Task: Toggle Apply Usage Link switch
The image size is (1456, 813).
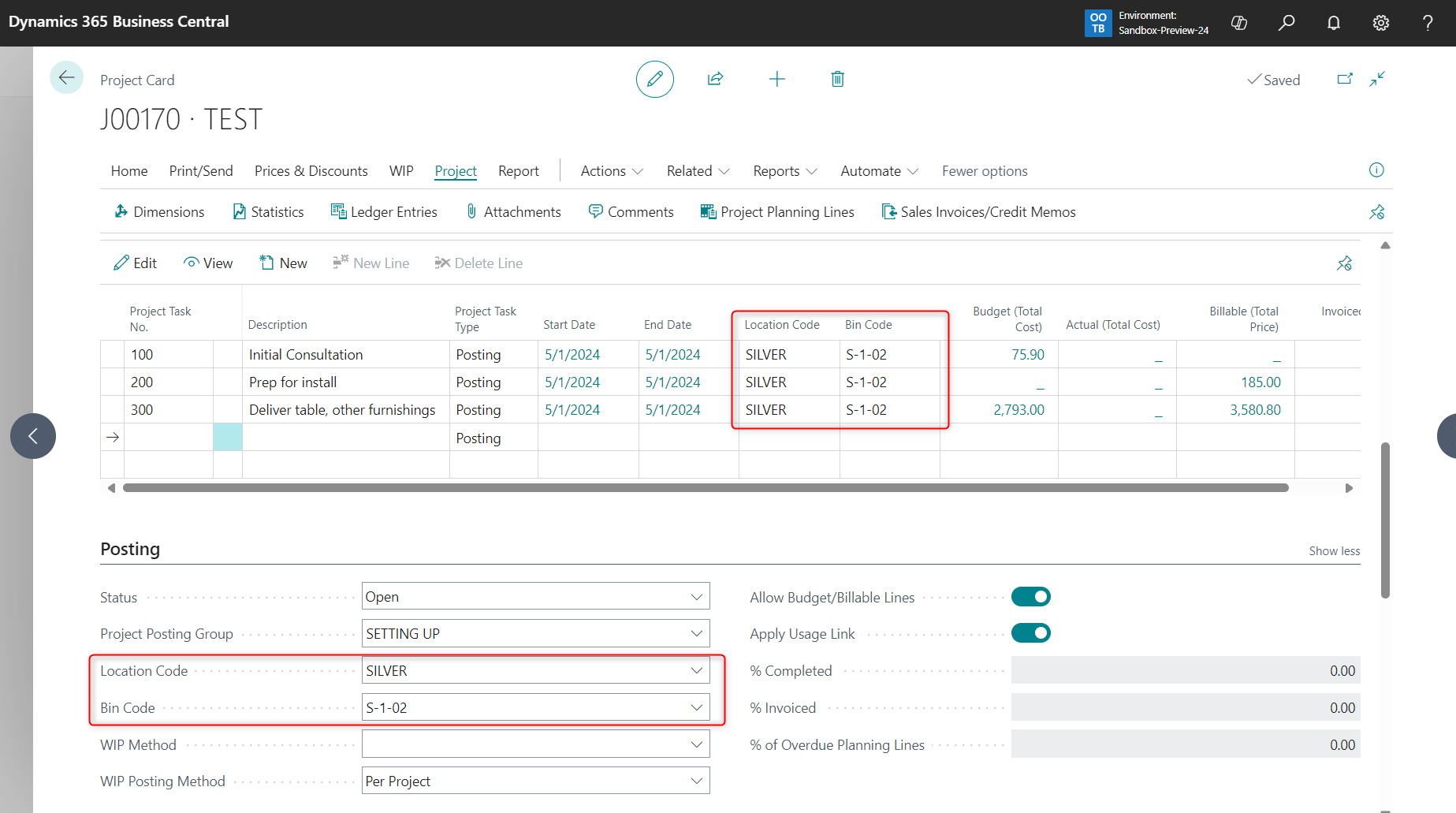Action: [1031, 633]
